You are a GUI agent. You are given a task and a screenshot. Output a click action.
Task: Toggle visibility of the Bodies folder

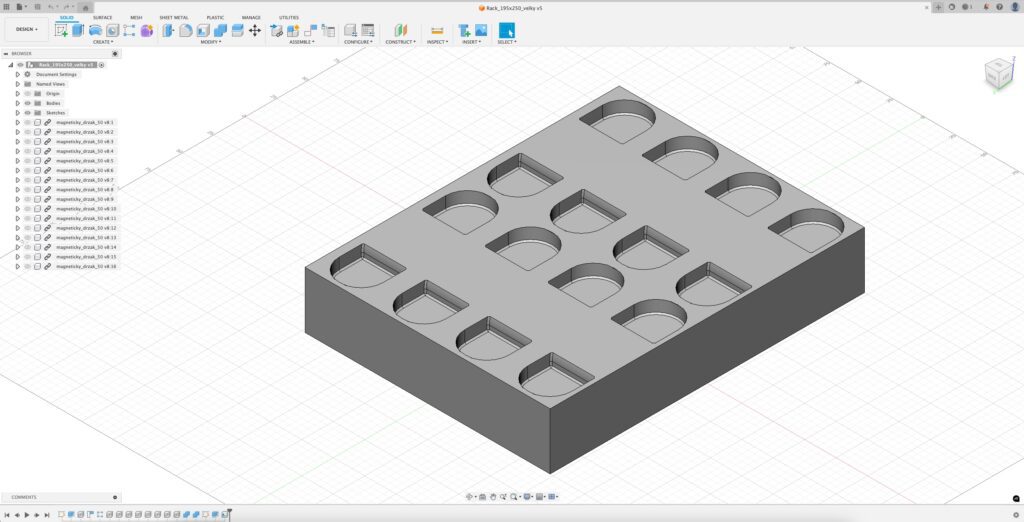tap(27, 103)
